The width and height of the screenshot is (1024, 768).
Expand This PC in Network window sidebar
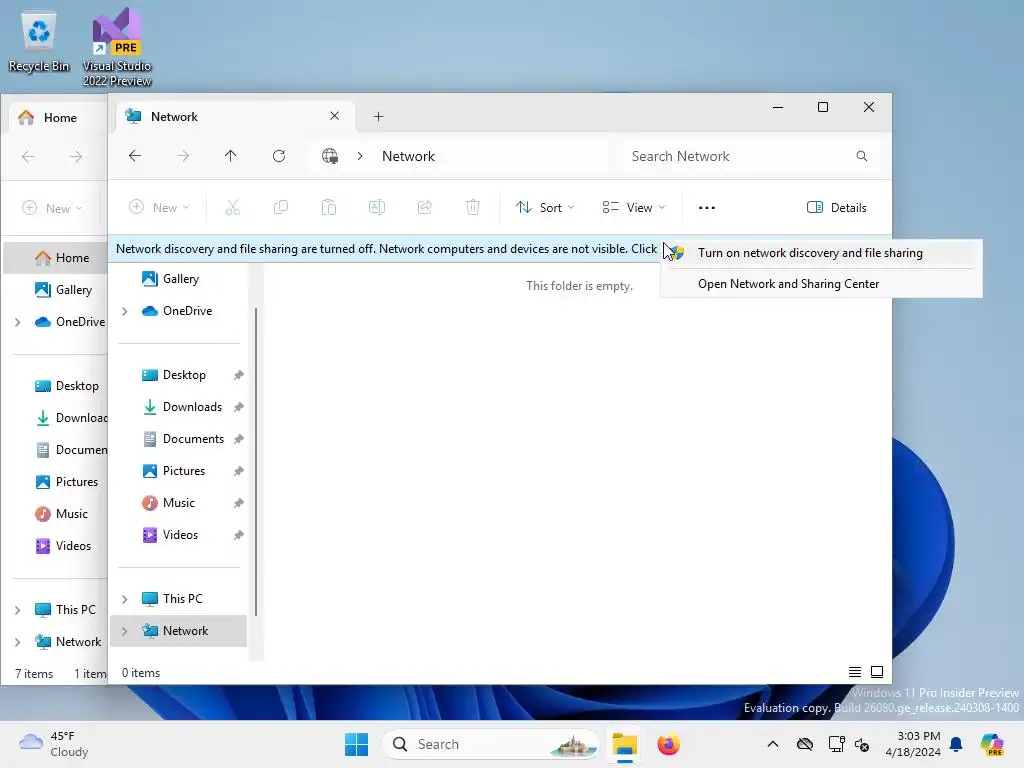[124, 599]
